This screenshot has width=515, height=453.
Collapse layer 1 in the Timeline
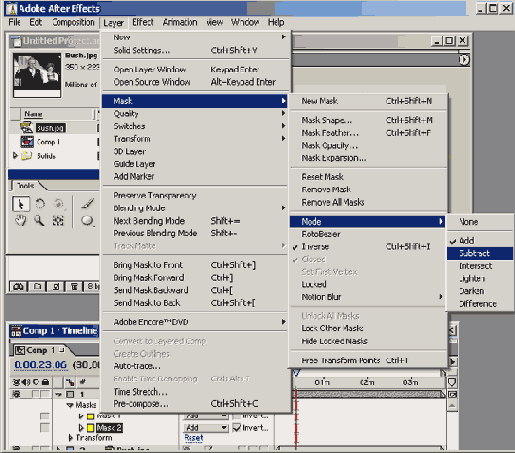59,395
